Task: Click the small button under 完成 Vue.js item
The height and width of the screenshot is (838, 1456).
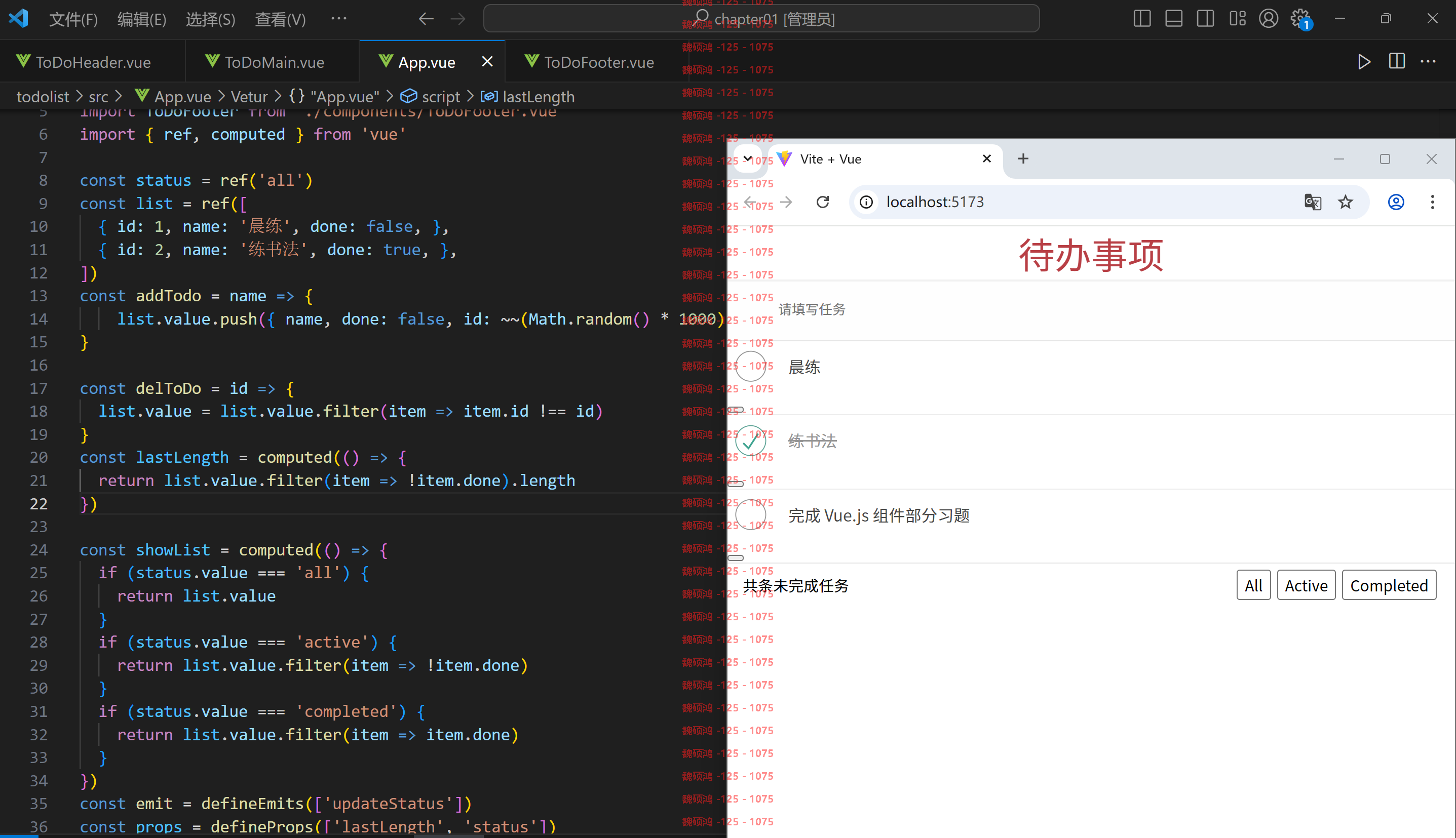Action: tap(736, 557)
